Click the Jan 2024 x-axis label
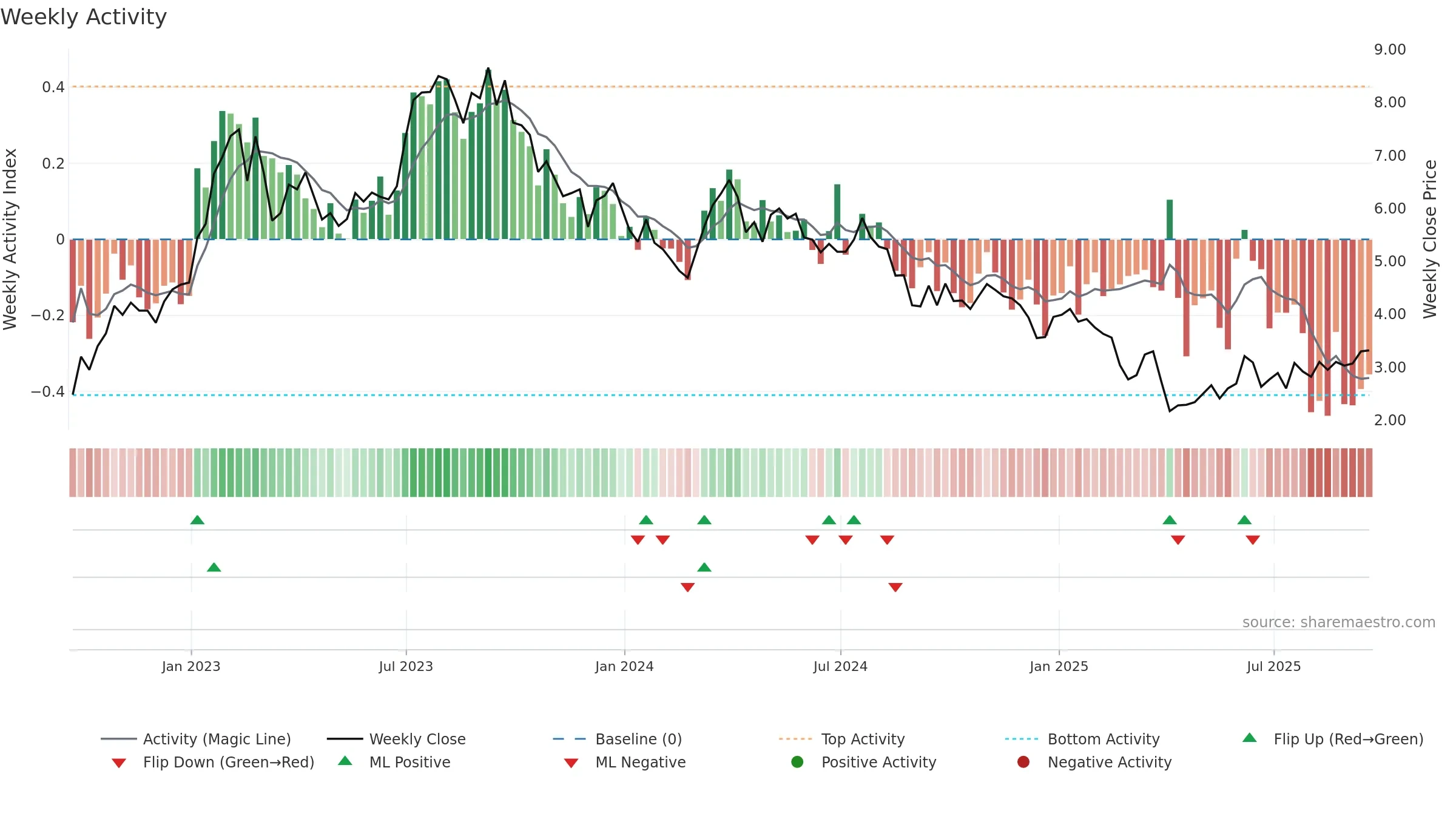Image resolution: width=1456 pixels, height=819 pixels. (624, 666)
